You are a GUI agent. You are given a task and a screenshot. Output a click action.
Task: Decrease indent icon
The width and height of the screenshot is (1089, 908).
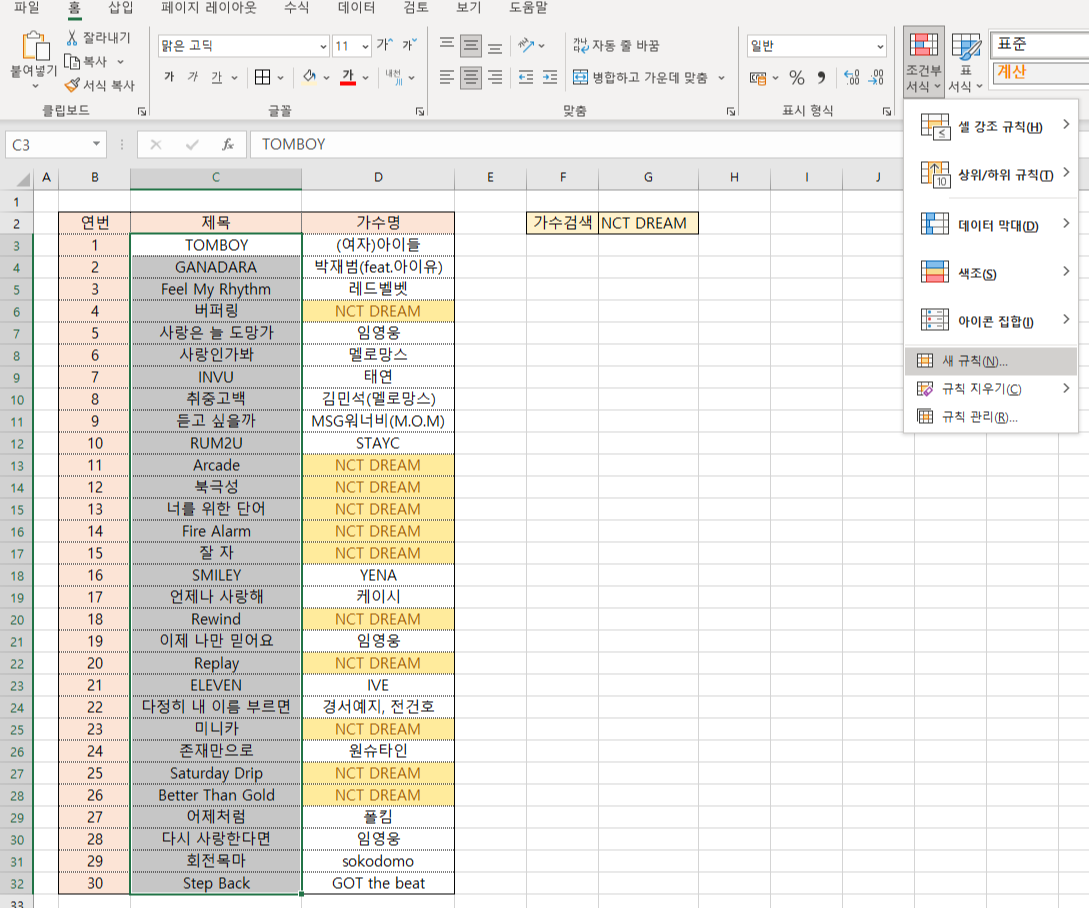click(x=526, y=77)
